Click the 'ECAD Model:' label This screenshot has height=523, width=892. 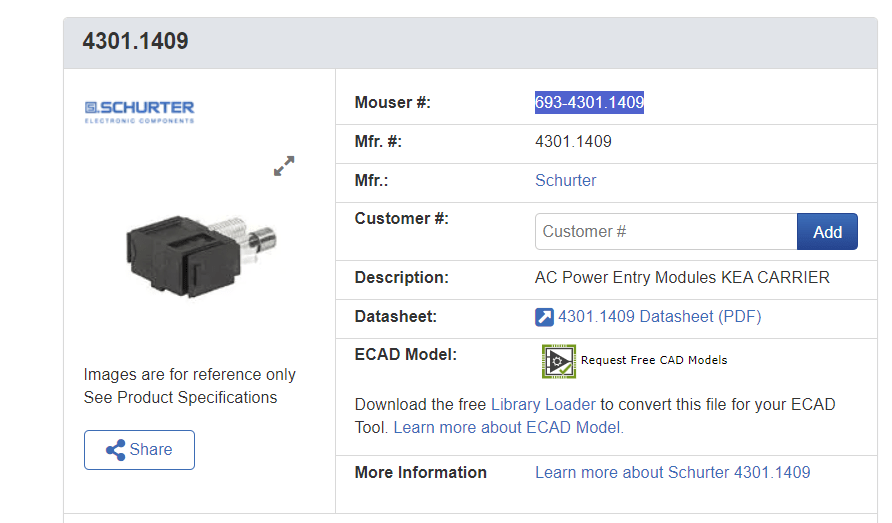406,355
